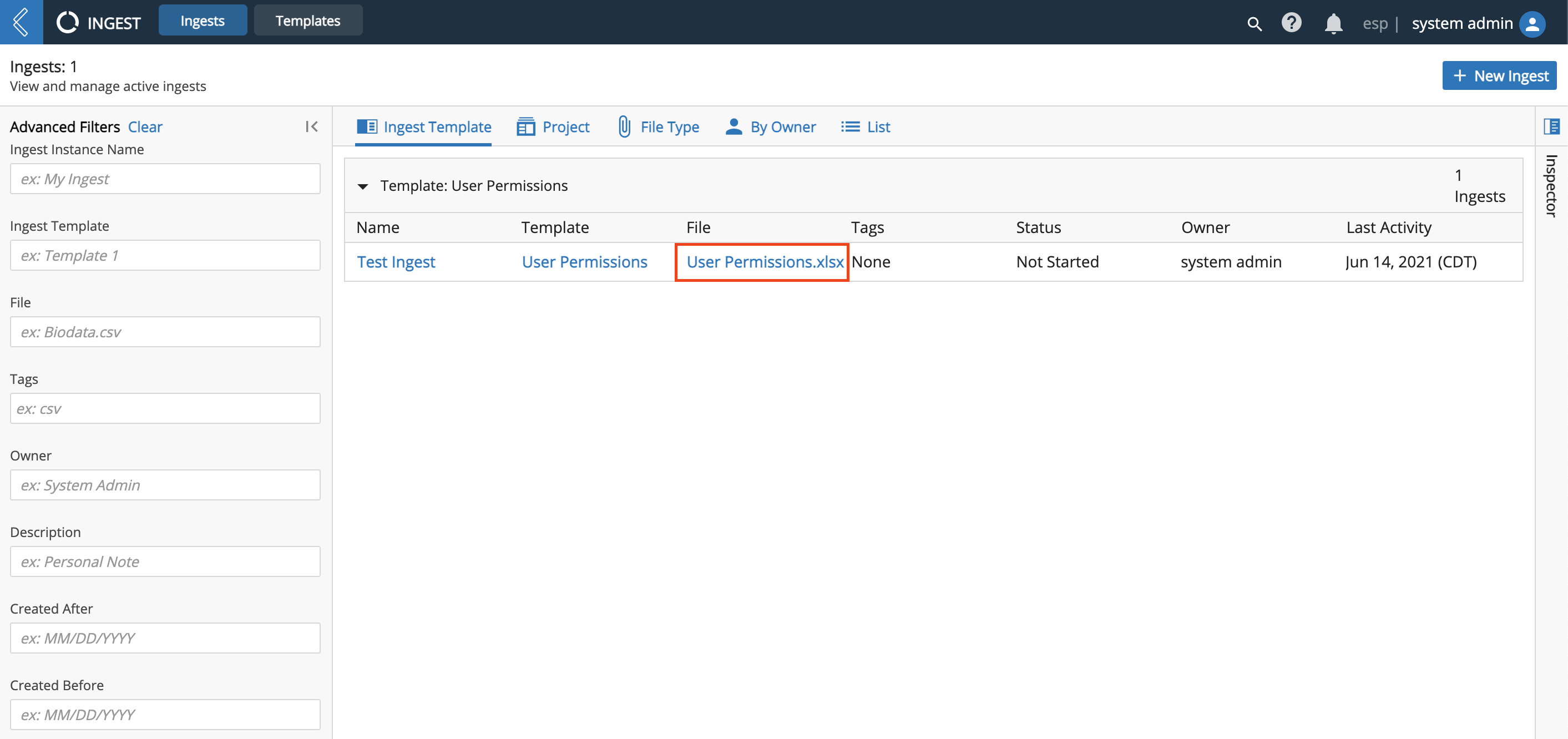This screenshot has width=1568, height=739.
Task: Toggle the Inspector panel icon
Action: point(1551,126)
